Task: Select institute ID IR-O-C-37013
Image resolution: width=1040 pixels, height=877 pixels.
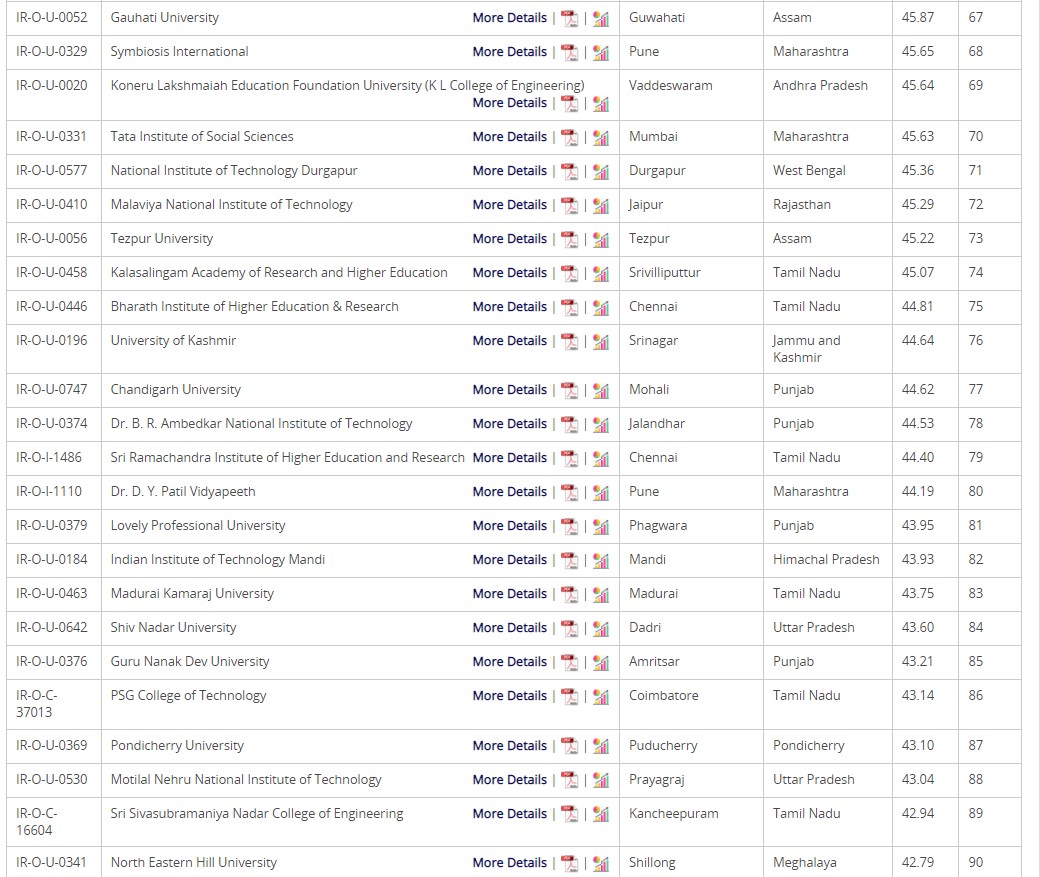Action: (x=36, y=704)
